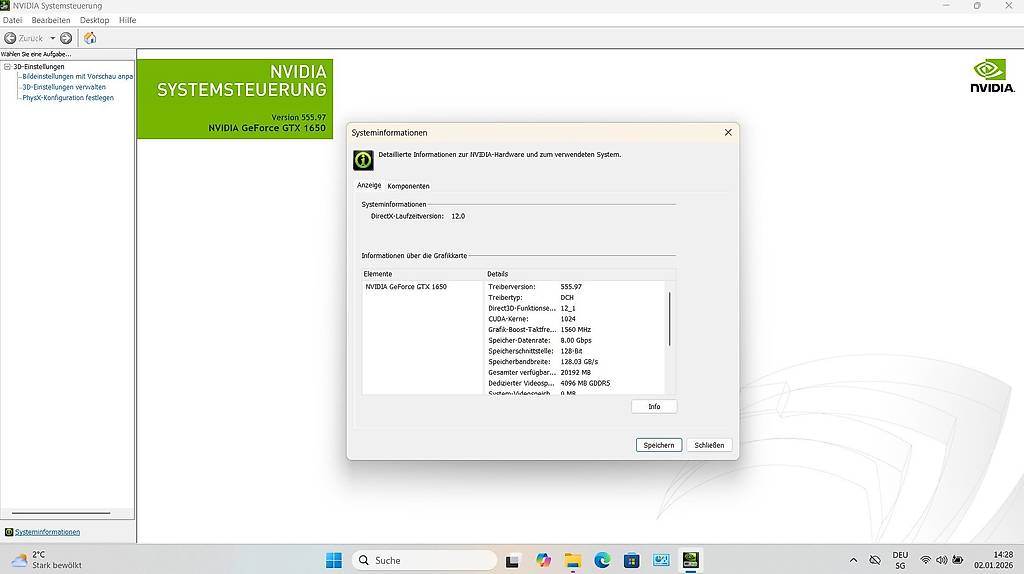This screenshot has height=574, width=1024.
Task: Click the Home icon in the toolbar
Action: (x=90, y=38)
